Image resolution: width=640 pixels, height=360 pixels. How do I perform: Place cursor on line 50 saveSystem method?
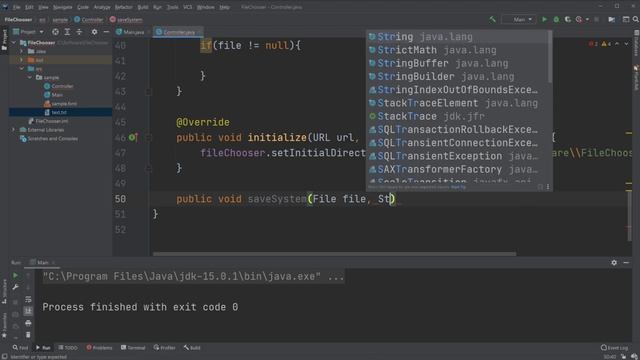(277, 199)
